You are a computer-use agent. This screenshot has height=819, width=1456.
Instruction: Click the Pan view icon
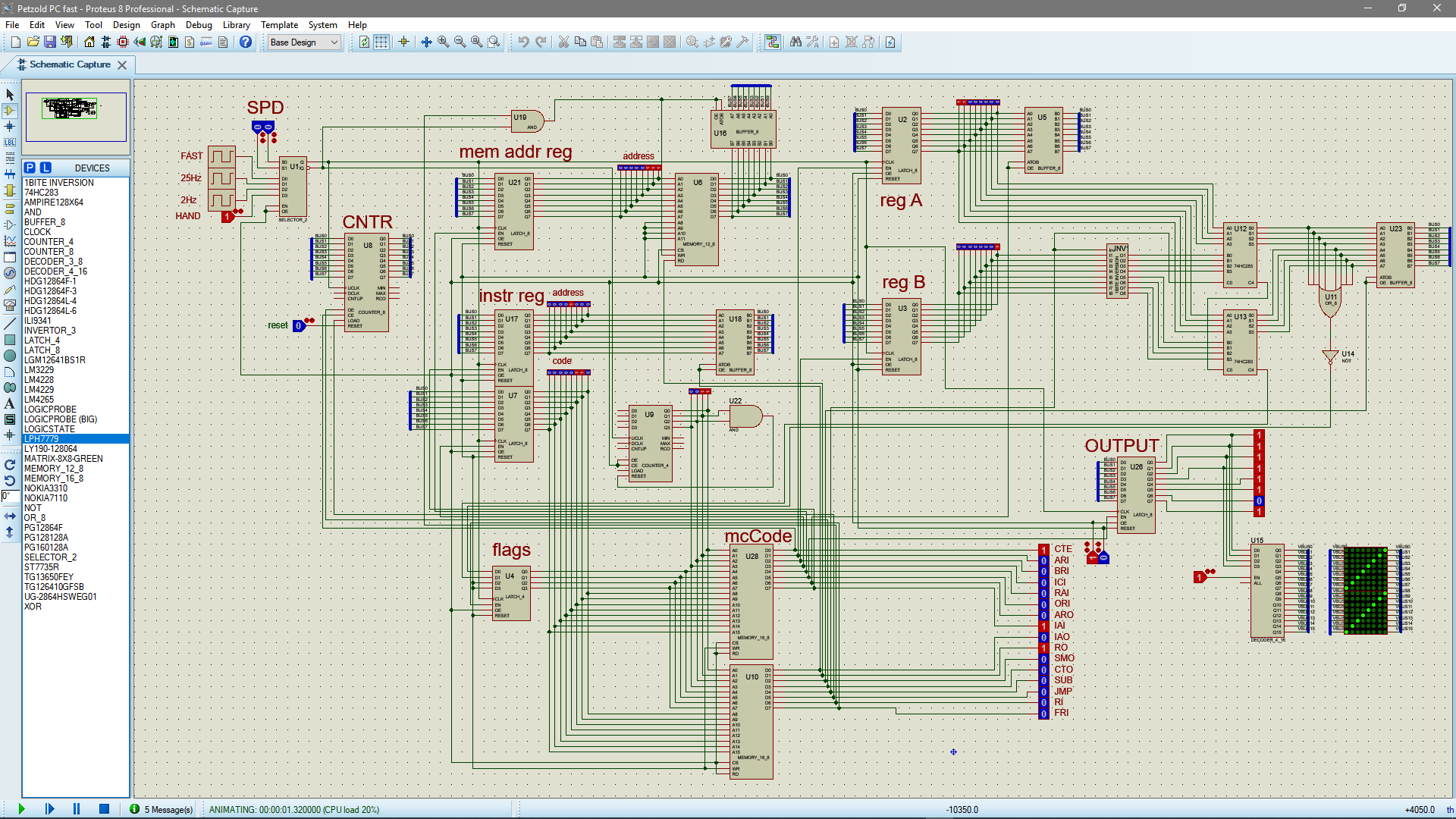[x=426, y=42]
